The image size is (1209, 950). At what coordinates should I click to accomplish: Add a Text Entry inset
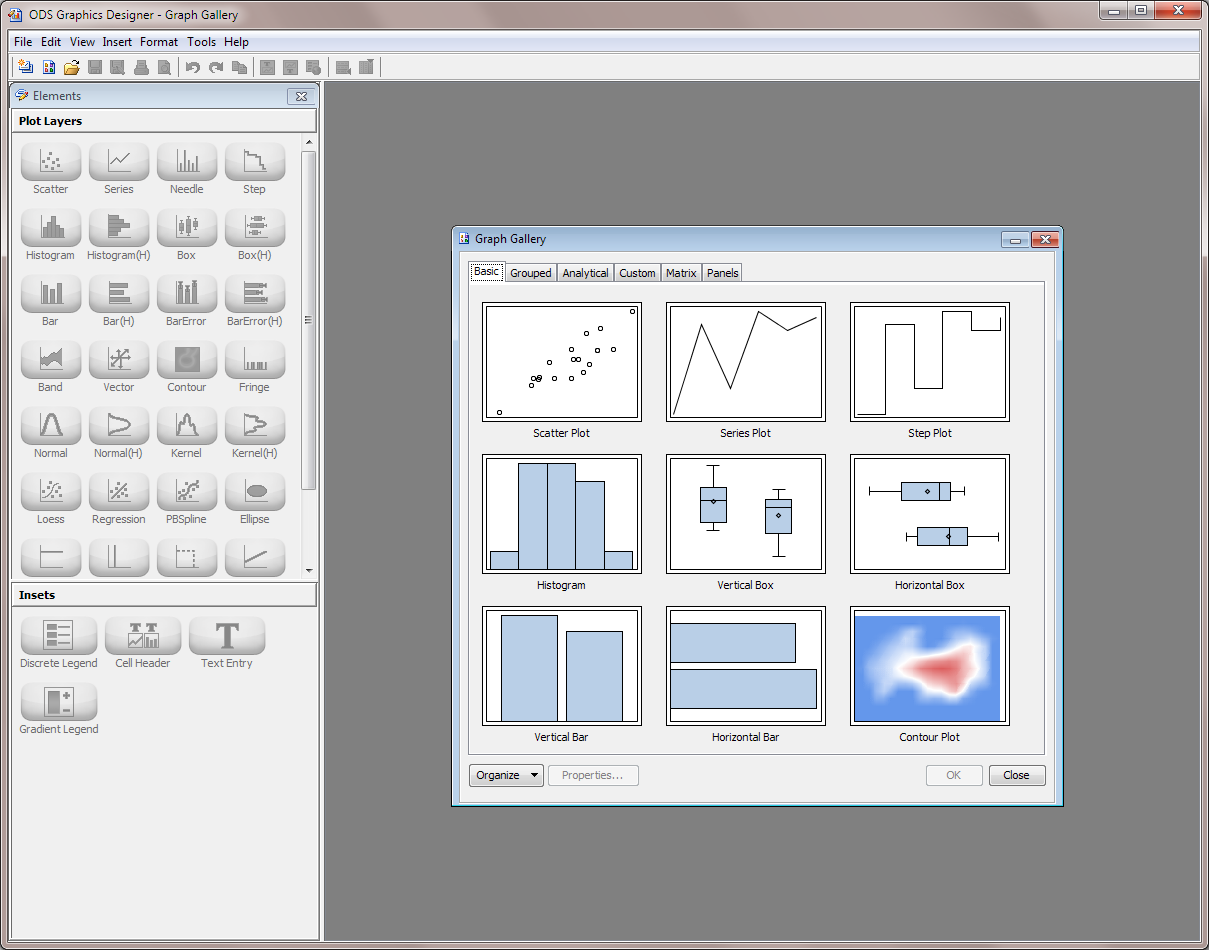pos(226,636)
